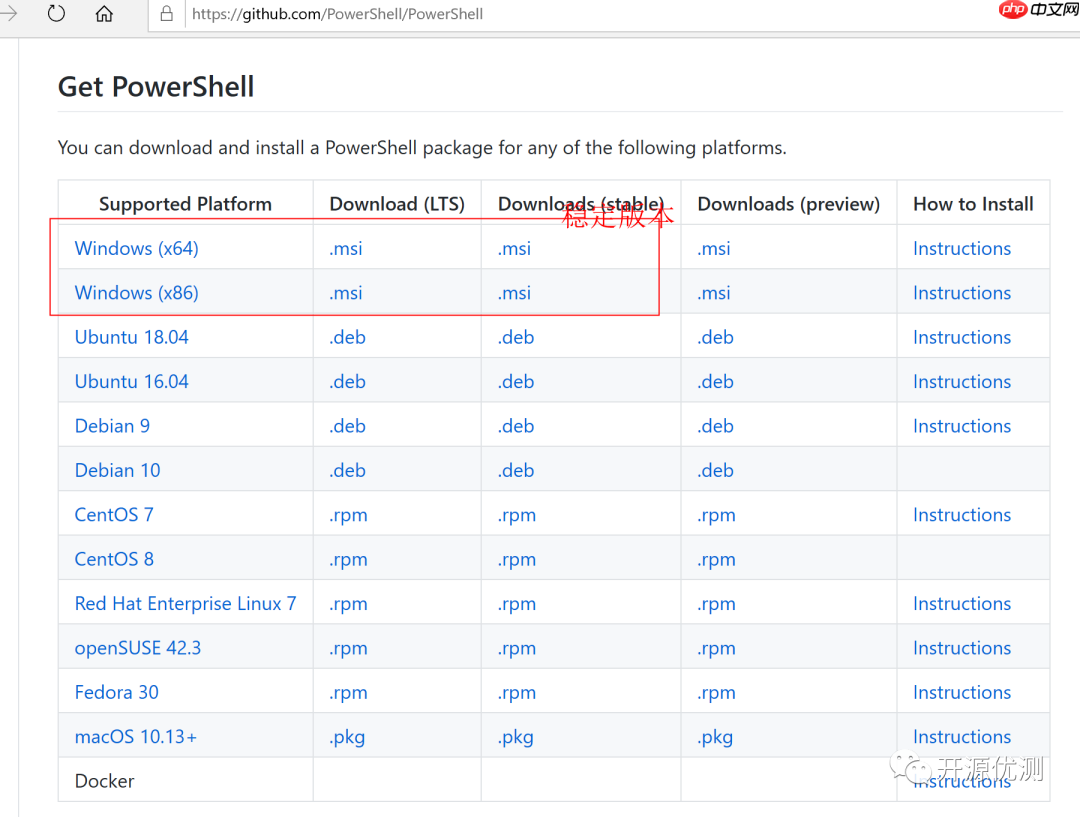
Task: Download the stable .deb for Ubuntu 16.04
Action: click(516, 382)
